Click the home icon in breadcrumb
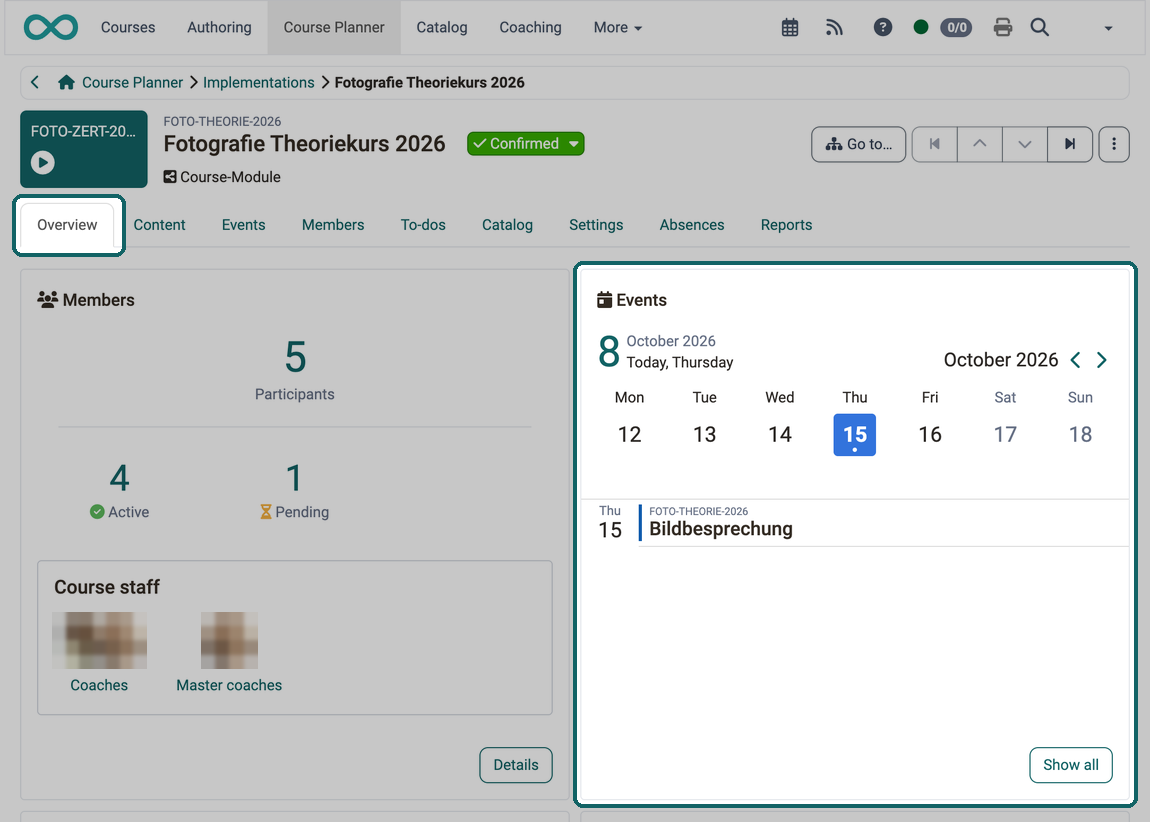The height and width of the screenshot is (822, 1150). (66, 82)
